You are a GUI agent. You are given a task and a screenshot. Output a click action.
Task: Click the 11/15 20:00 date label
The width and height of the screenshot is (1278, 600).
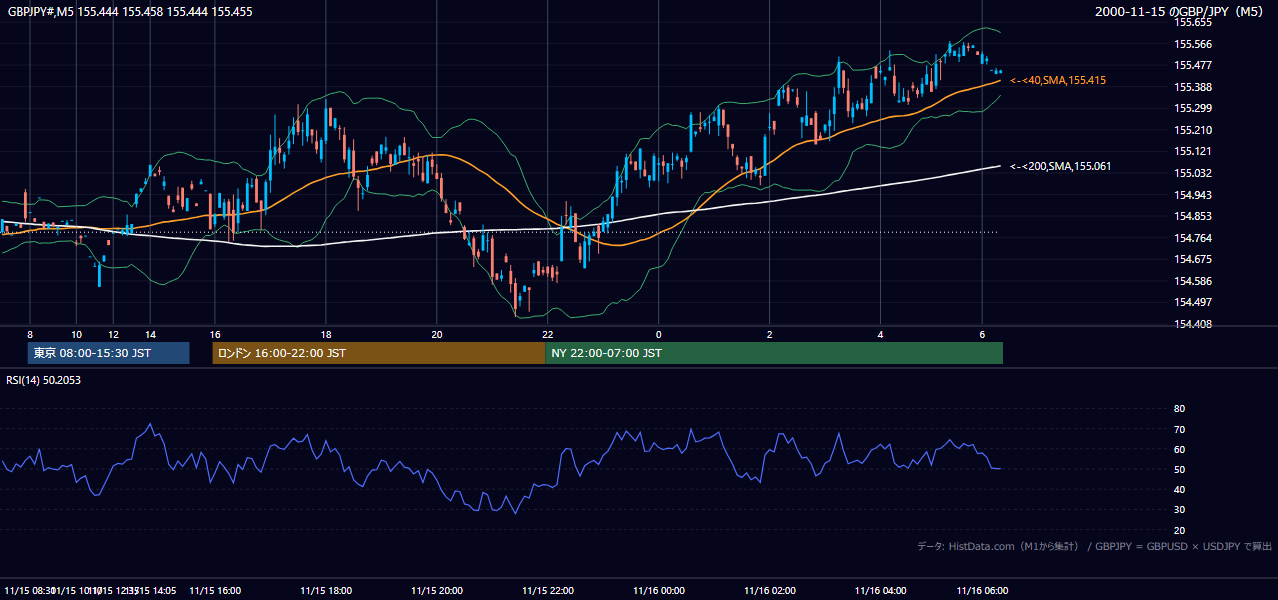tap(436, 591)
